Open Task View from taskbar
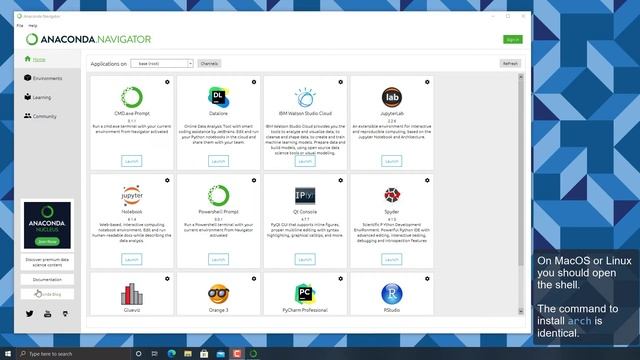This screenshot has width=640, height=360. 154,353
